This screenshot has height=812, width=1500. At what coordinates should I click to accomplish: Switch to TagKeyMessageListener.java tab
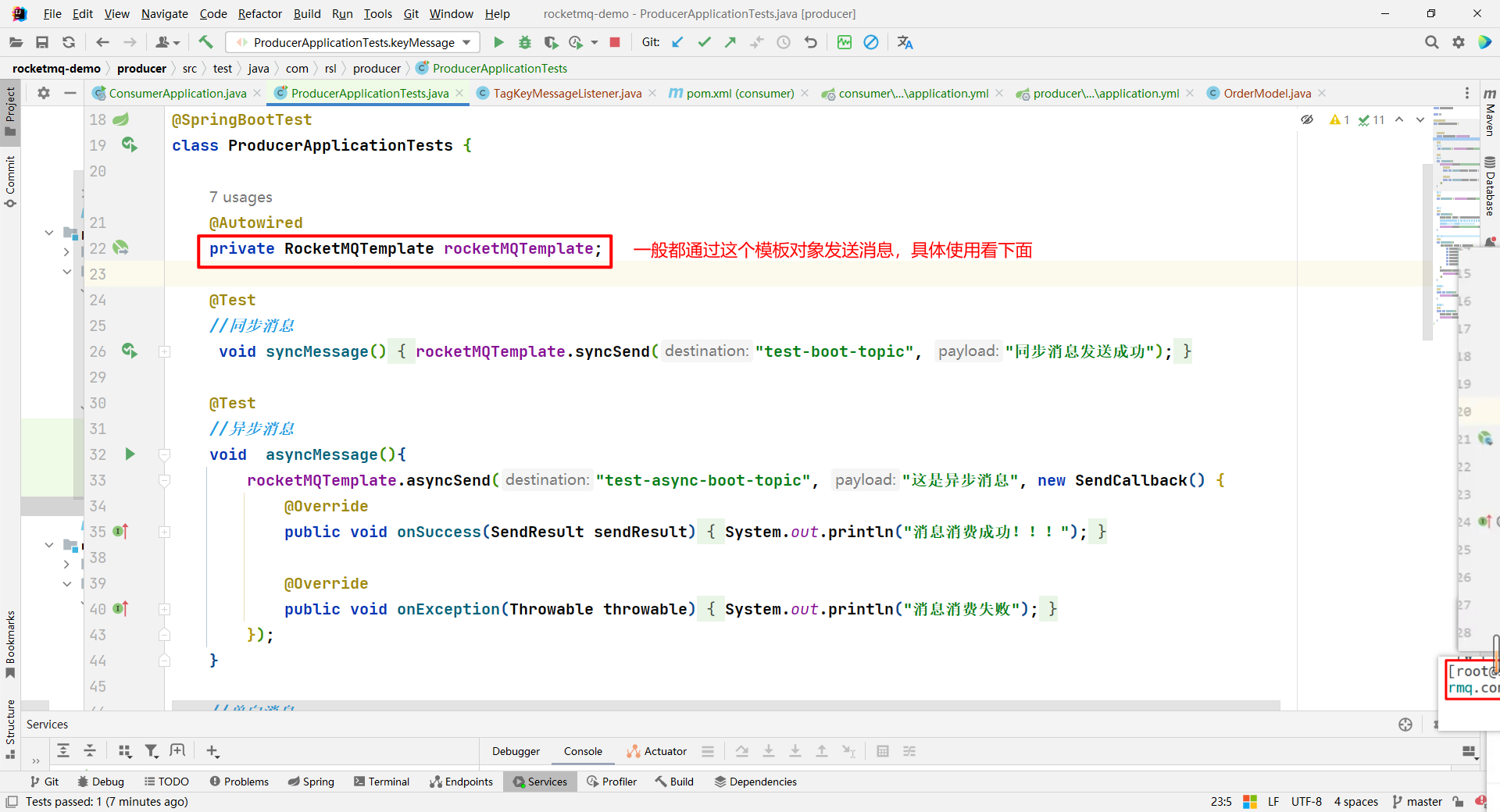[567, 93]
